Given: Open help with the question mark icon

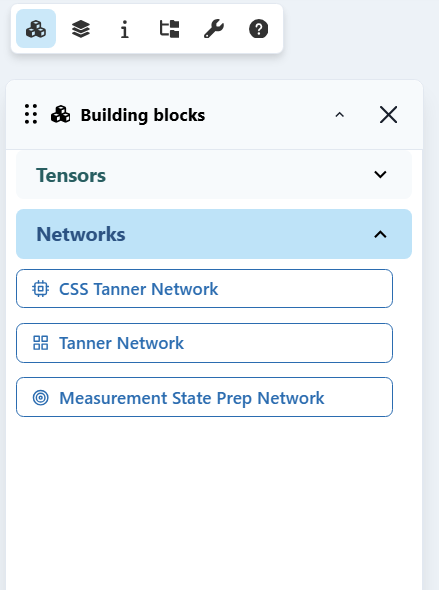Looking at the screenshot, I should tap(258, 29).
